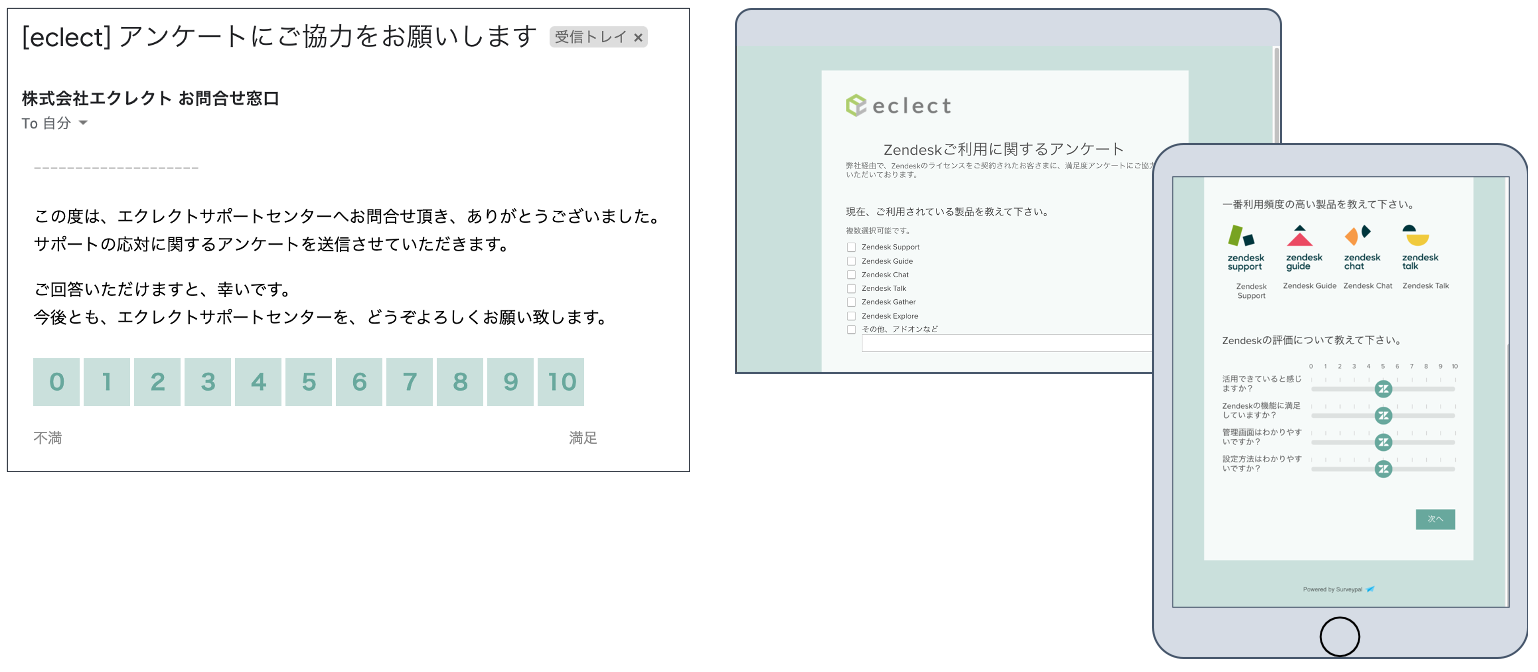Viewport: 1538px width, 672px height.
Task: Choose the Zendesk Guide product icon
Action: point(1304,249)
